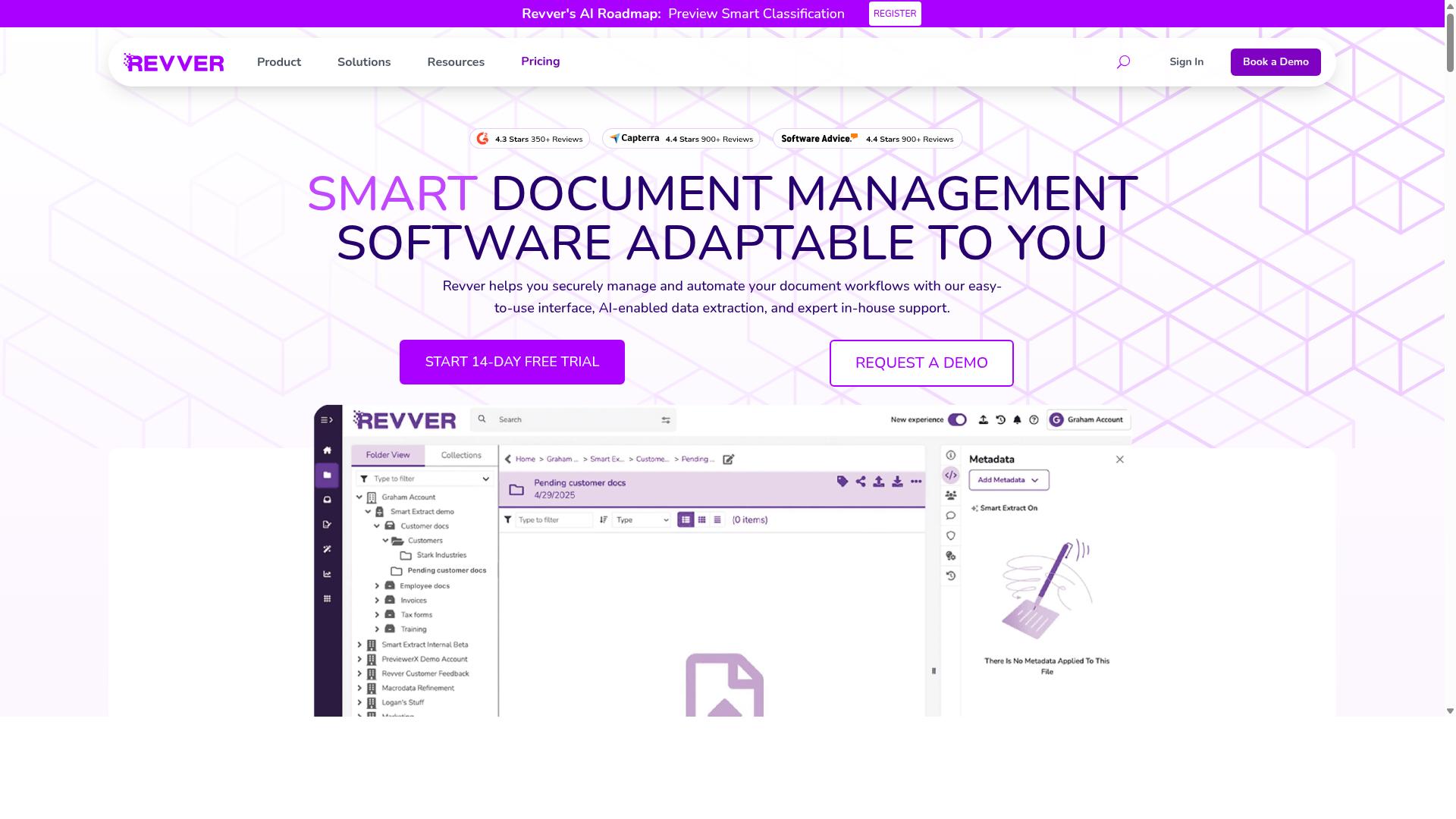The height and width of the screenshot is (819, 1456).
Task: Open the tree filter dropdown arrow
Action: click(485, 479)
